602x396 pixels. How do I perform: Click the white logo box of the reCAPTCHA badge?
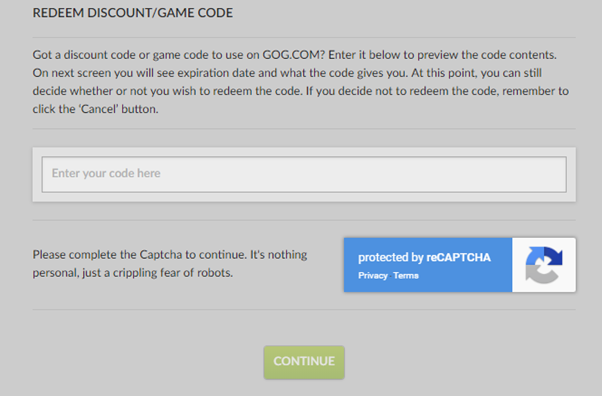[x=544, y=265]
